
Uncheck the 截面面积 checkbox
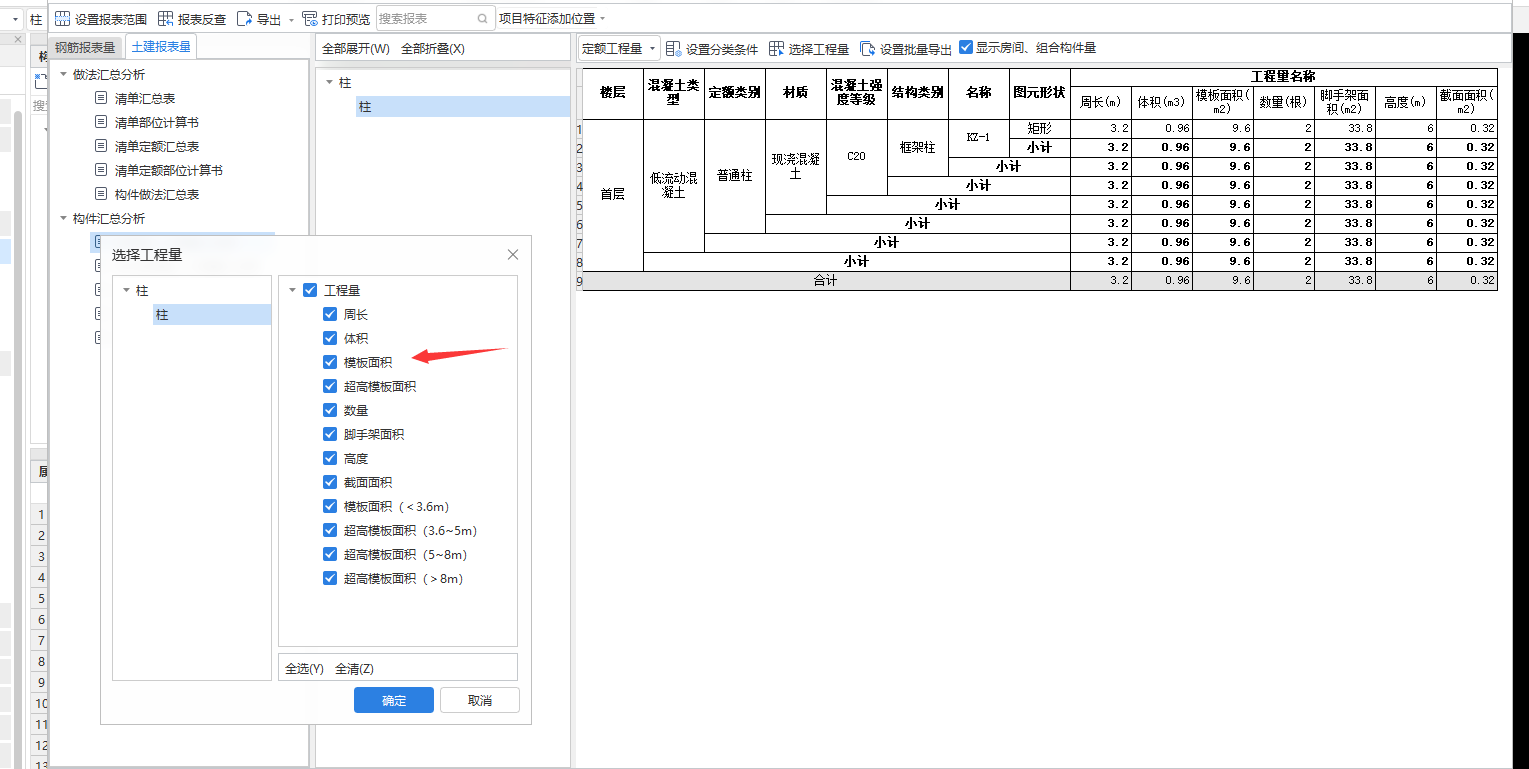(330, 482)
